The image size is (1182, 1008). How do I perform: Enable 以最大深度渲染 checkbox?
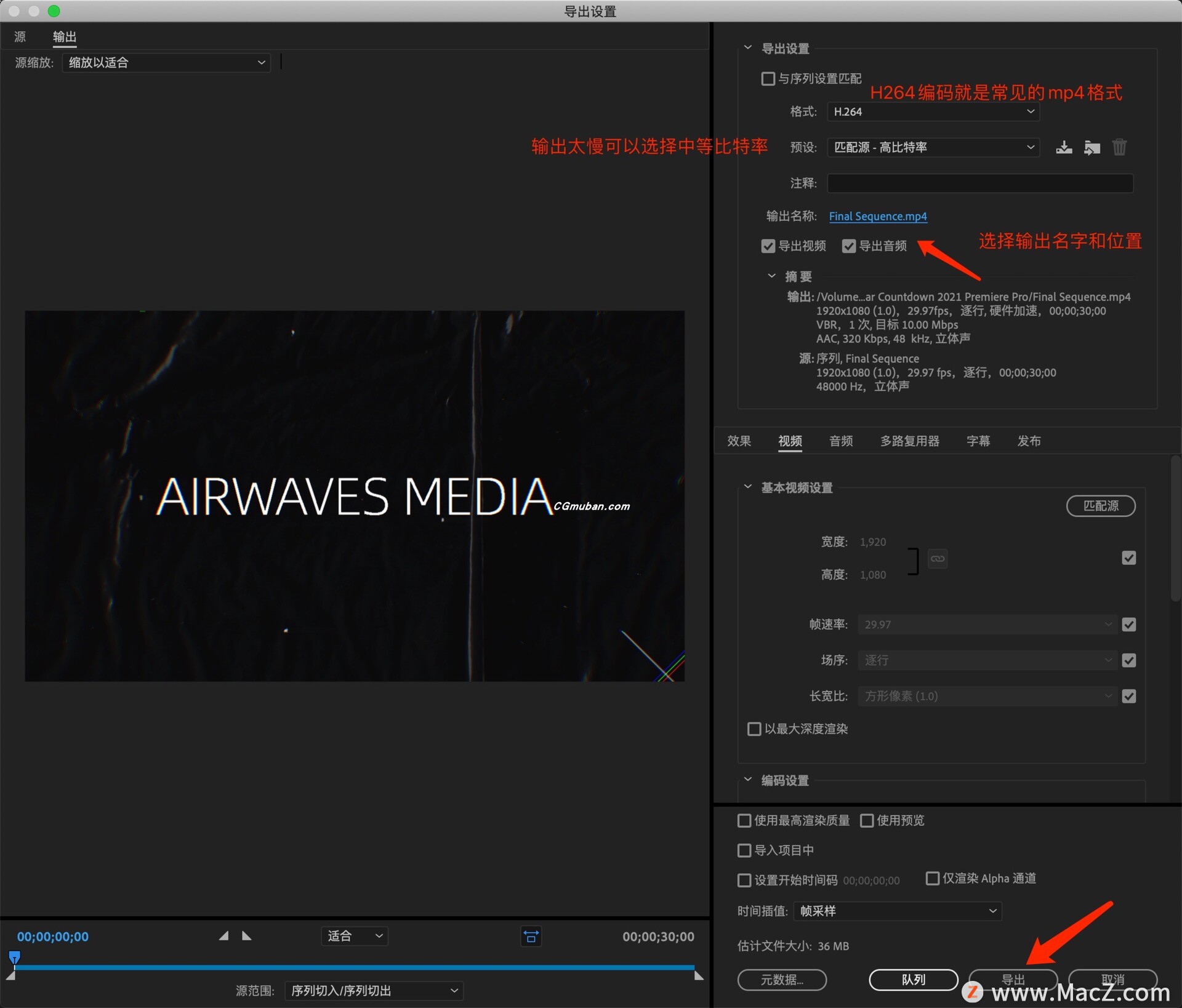coord(754,729)
